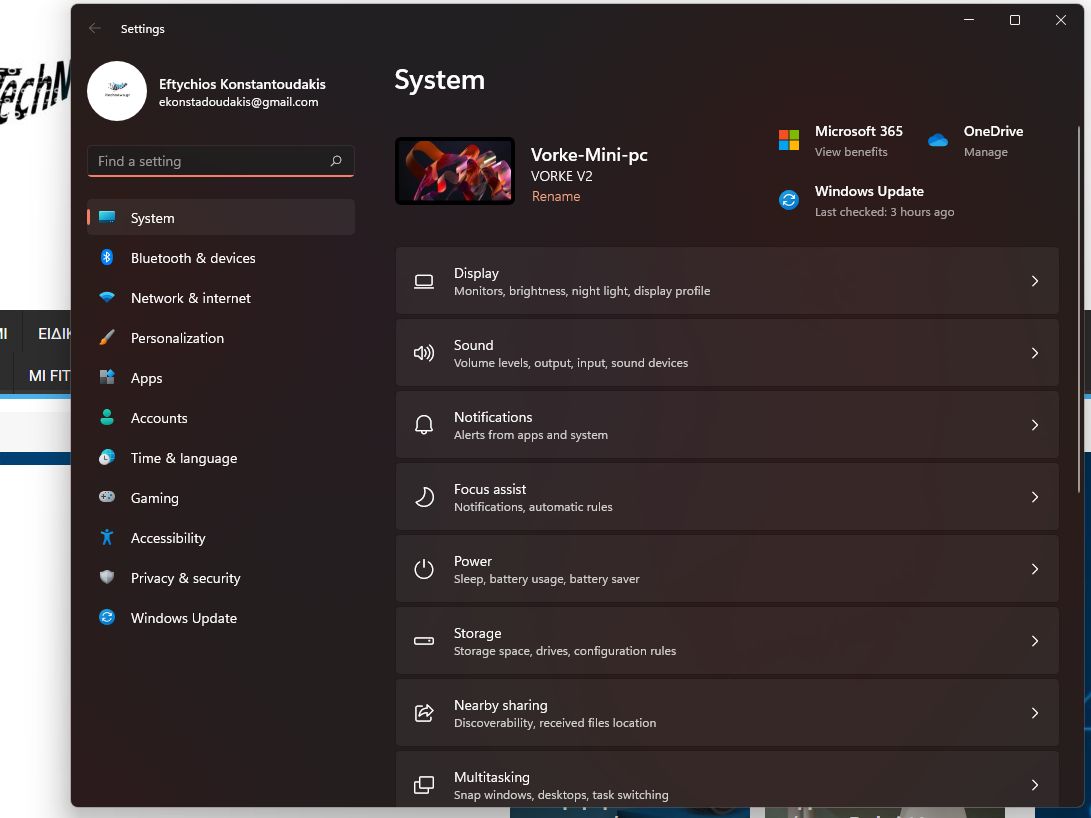Viewport: 1091px width, 818px height.
Task: Expand the Display row chevron
Action: (x=1035, y=281)
